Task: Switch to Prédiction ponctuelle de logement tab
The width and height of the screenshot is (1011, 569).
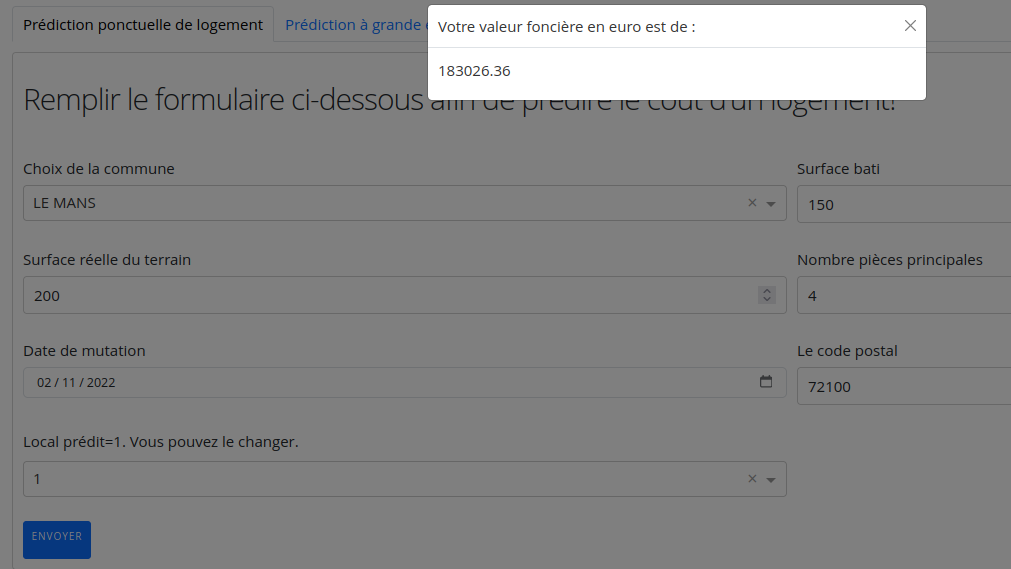Action: (143, 25)
